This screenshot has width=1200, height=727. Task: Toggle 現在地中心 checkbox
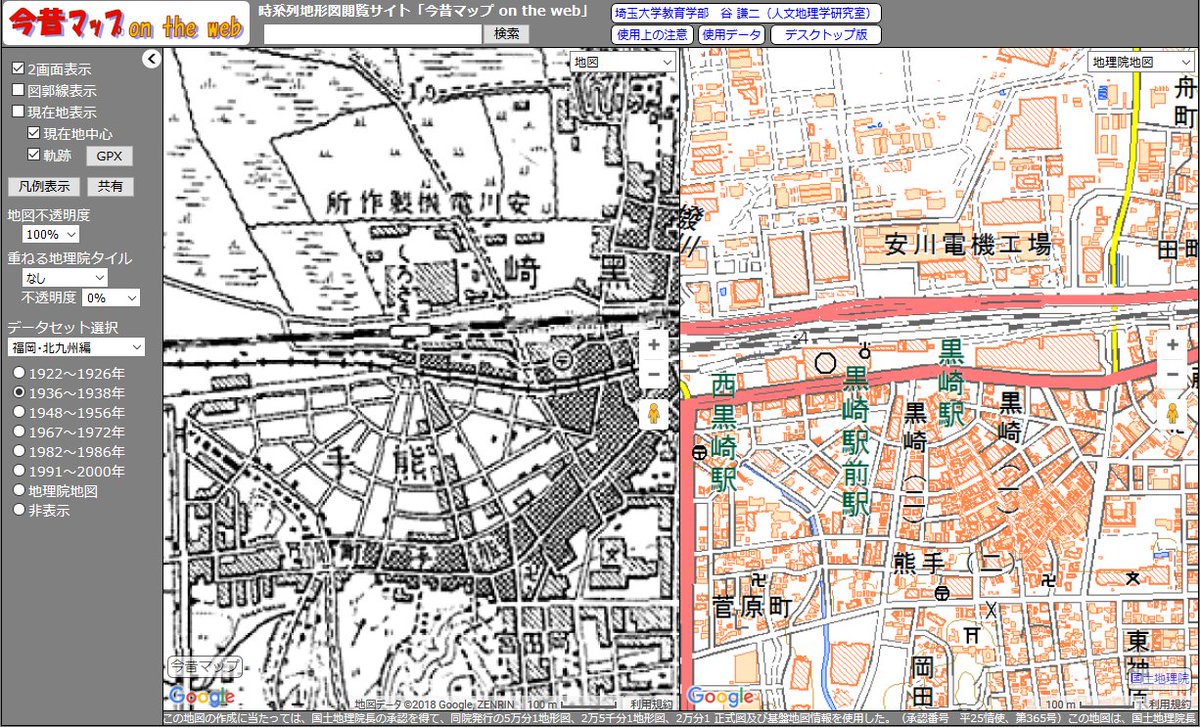[34, 133]
